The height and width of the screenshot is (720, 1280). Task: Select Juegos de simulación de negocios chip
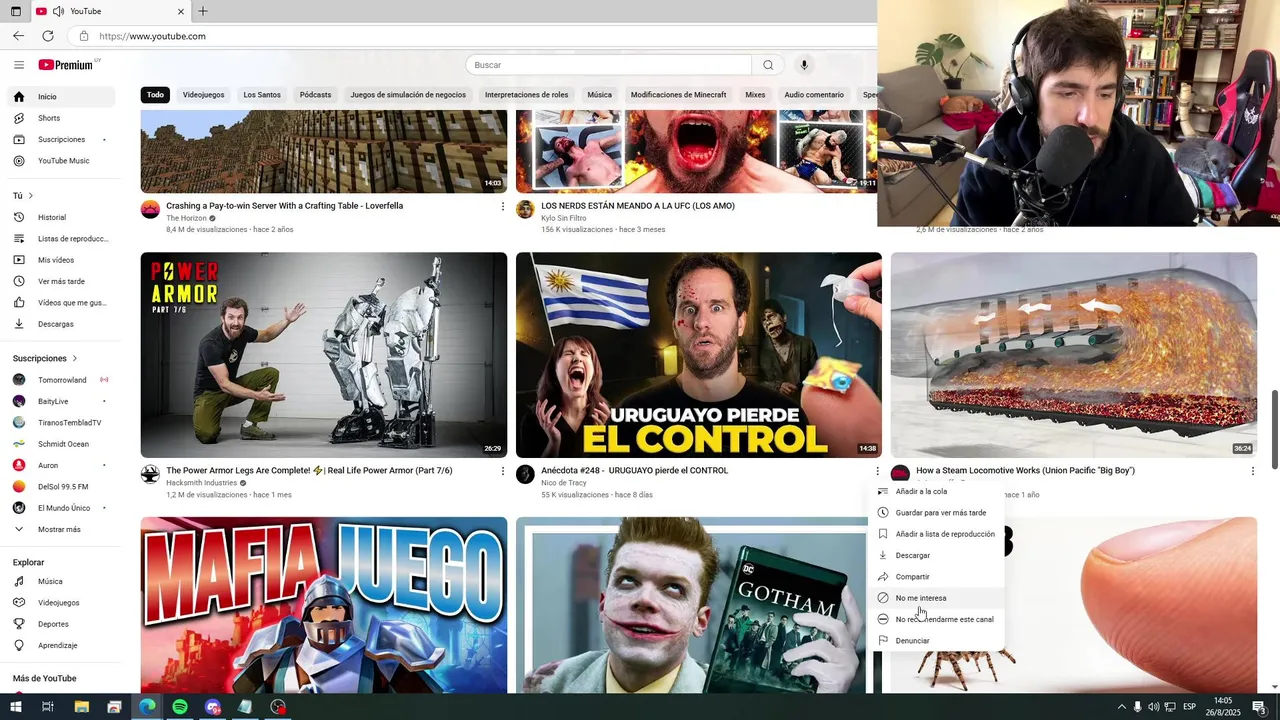click(408, 95)
